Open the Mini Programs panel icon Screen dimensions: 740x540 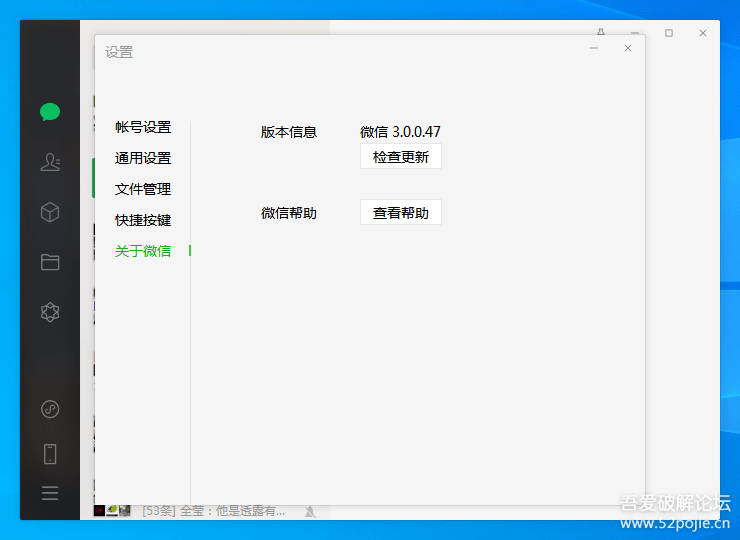click(x=50, y=409)
